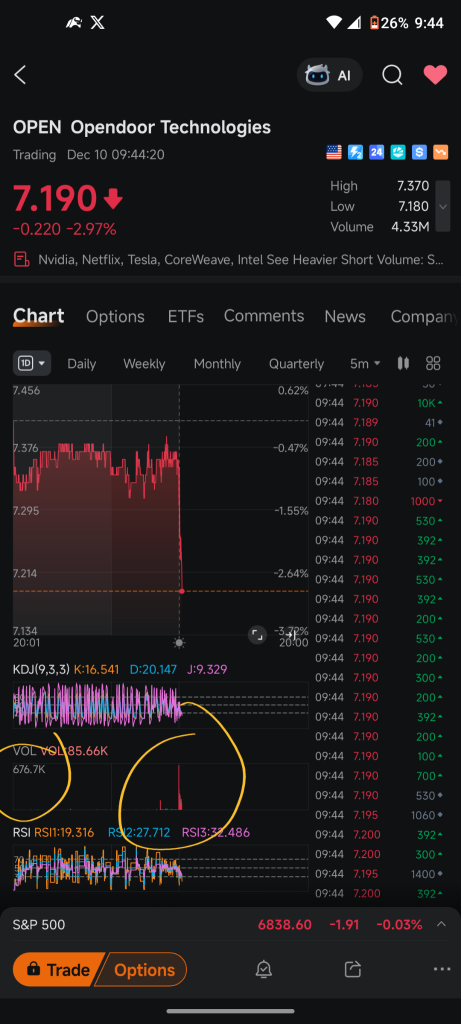Tap the share icon in bottom bar
461x1024 pixels.
[x=353, y=969]
